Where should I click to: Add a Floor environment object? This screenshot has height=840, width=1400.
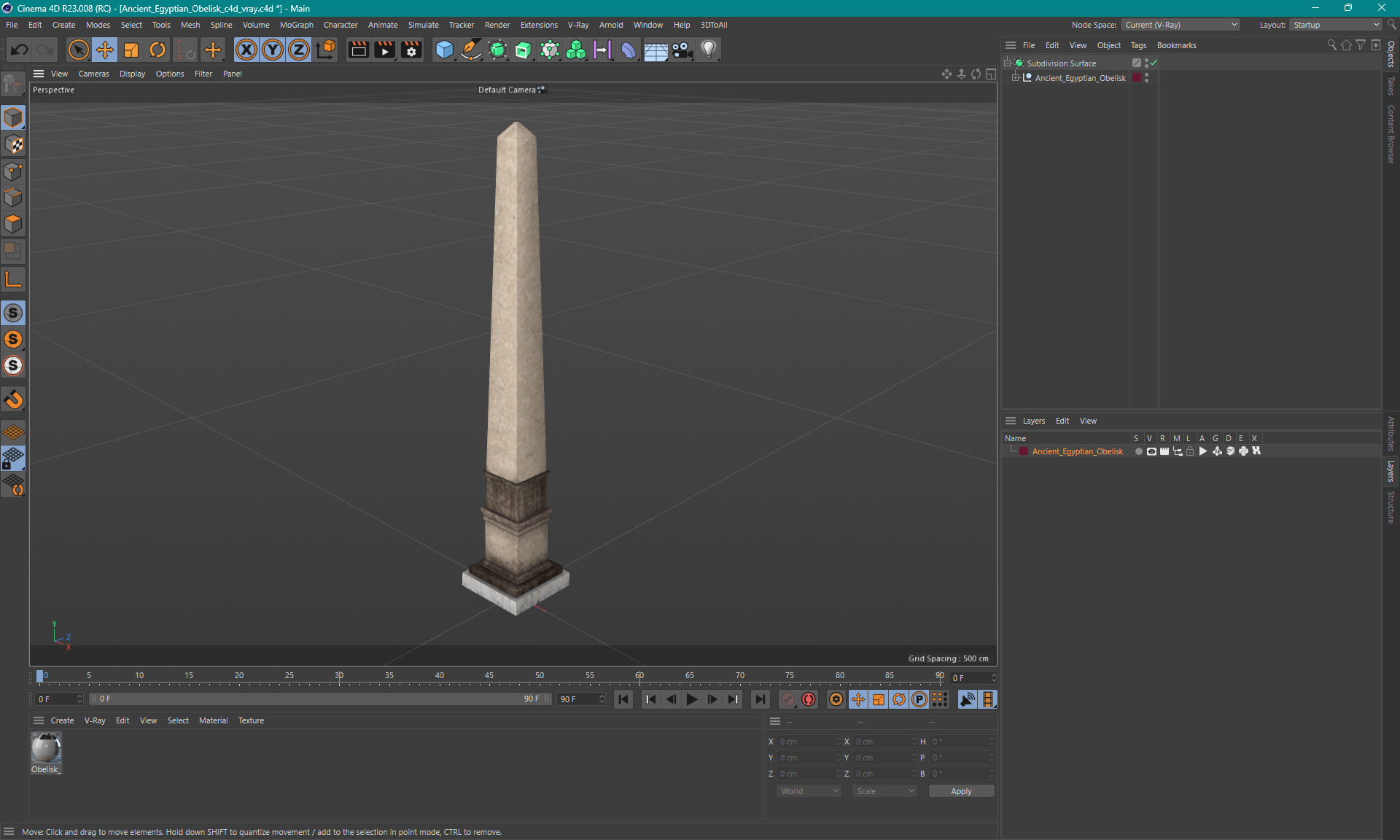click(x=656, y=50)
